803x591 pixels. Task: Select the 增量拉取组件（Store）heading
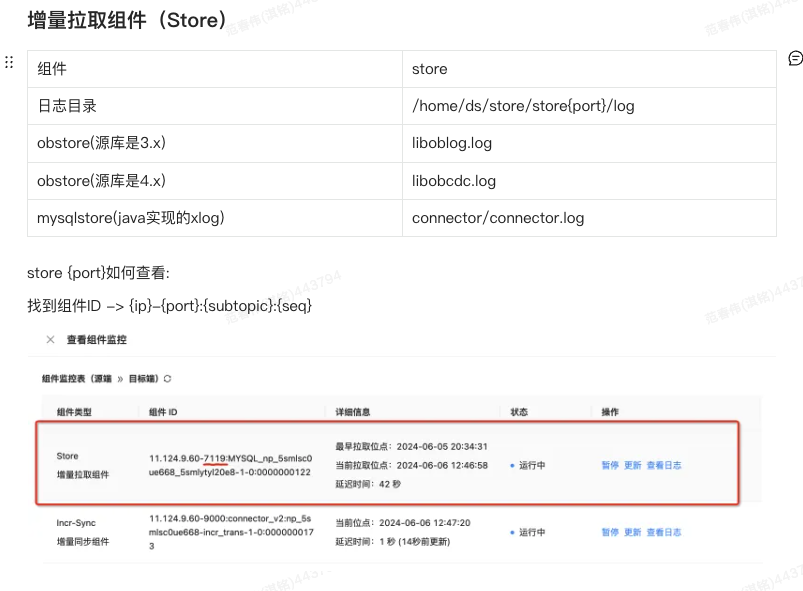(x=126, y=20)
